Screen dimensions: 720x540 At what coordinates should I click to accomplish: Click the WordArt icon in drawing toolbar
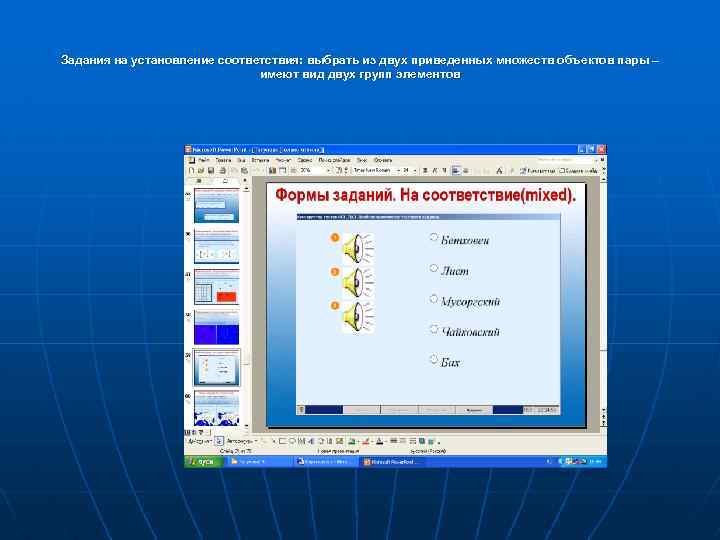tap(311, 441)
